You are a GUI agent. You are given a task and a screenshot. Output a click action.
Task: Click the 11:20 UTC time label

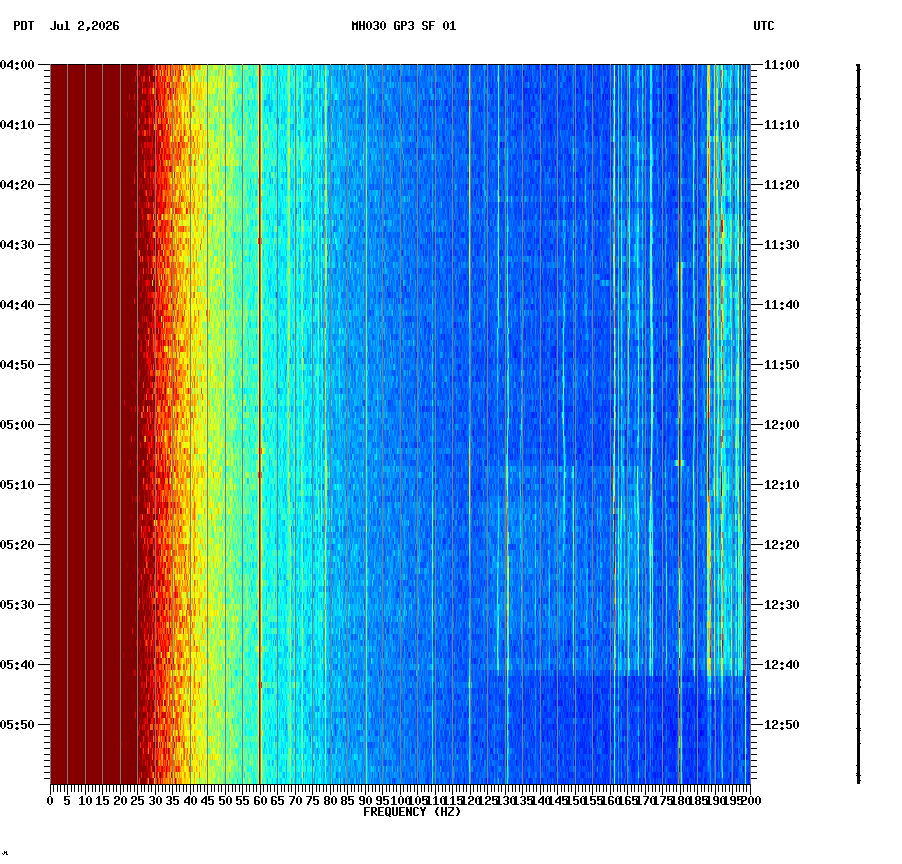pos(782,185)
